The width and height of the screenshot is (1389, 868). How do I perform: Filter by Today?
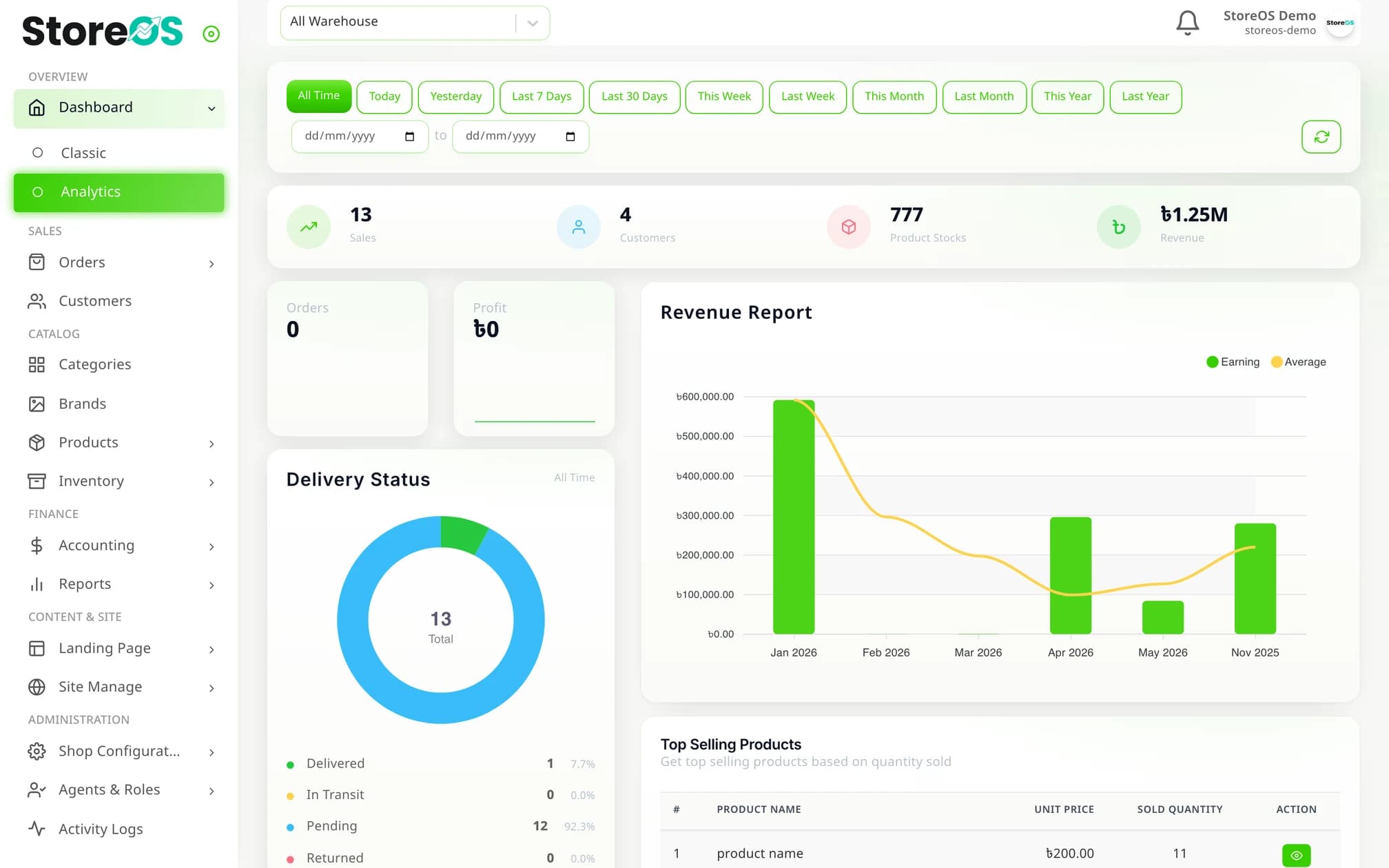[x=384, y=96]
